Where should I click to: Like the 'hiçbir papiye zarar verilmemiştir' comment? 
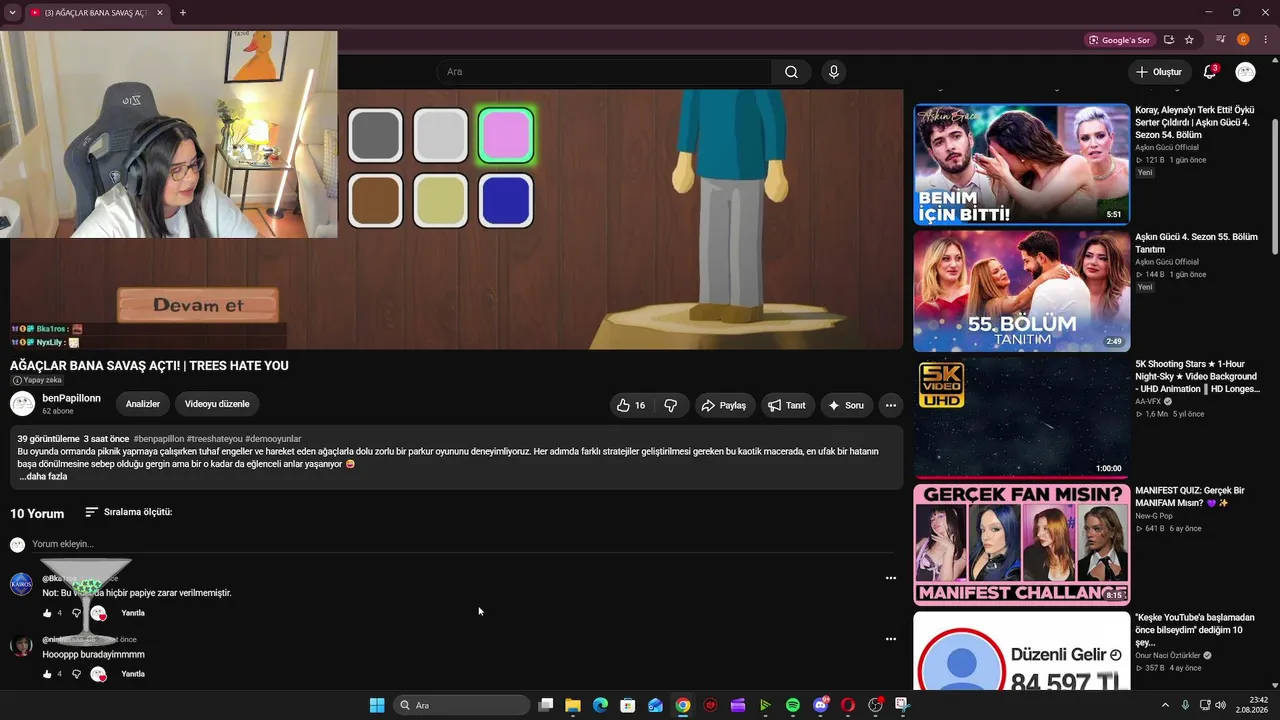coord(47,613)
